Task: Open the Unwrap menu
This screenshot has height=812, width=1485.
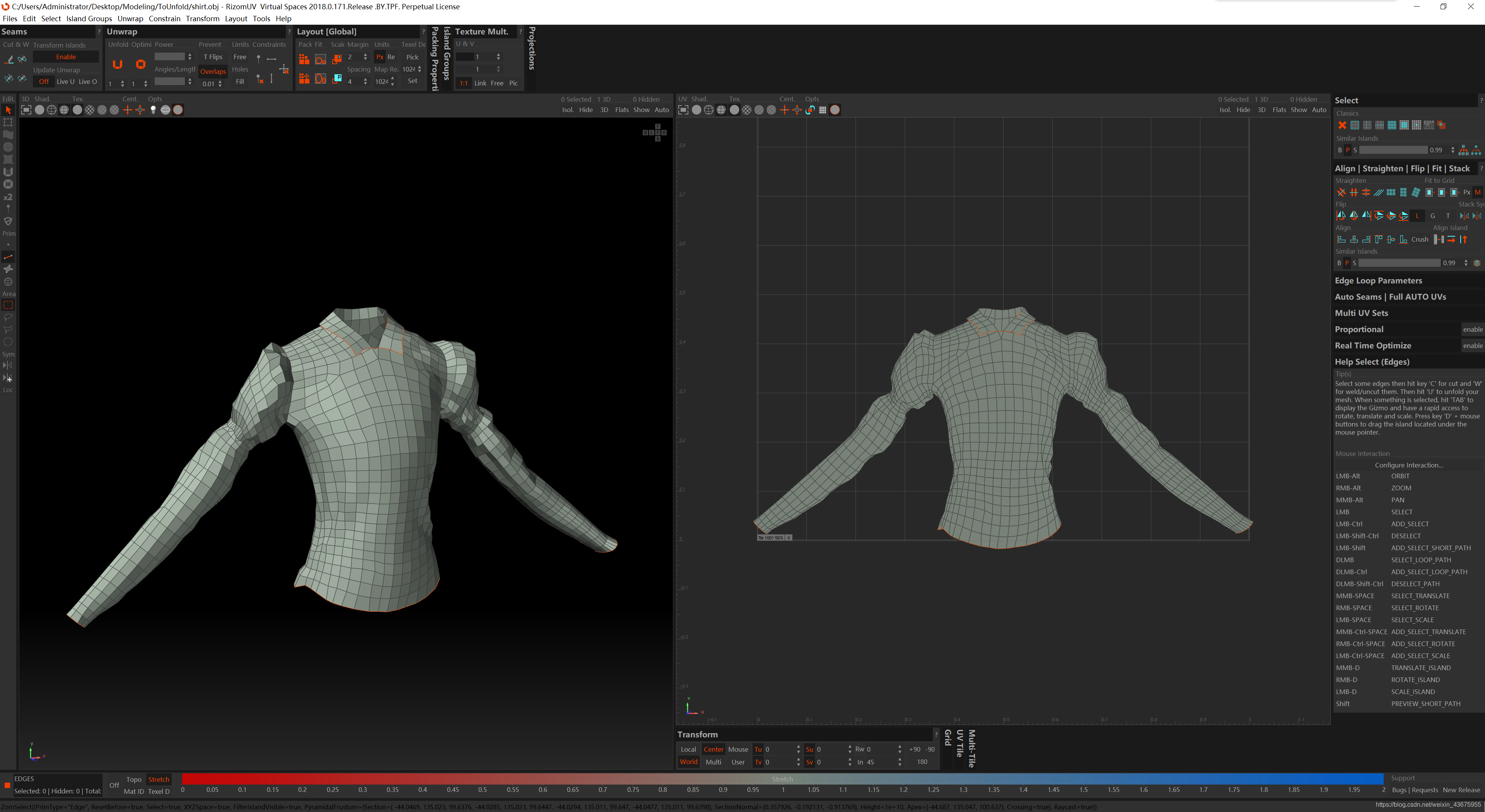Action: [130, 19]
